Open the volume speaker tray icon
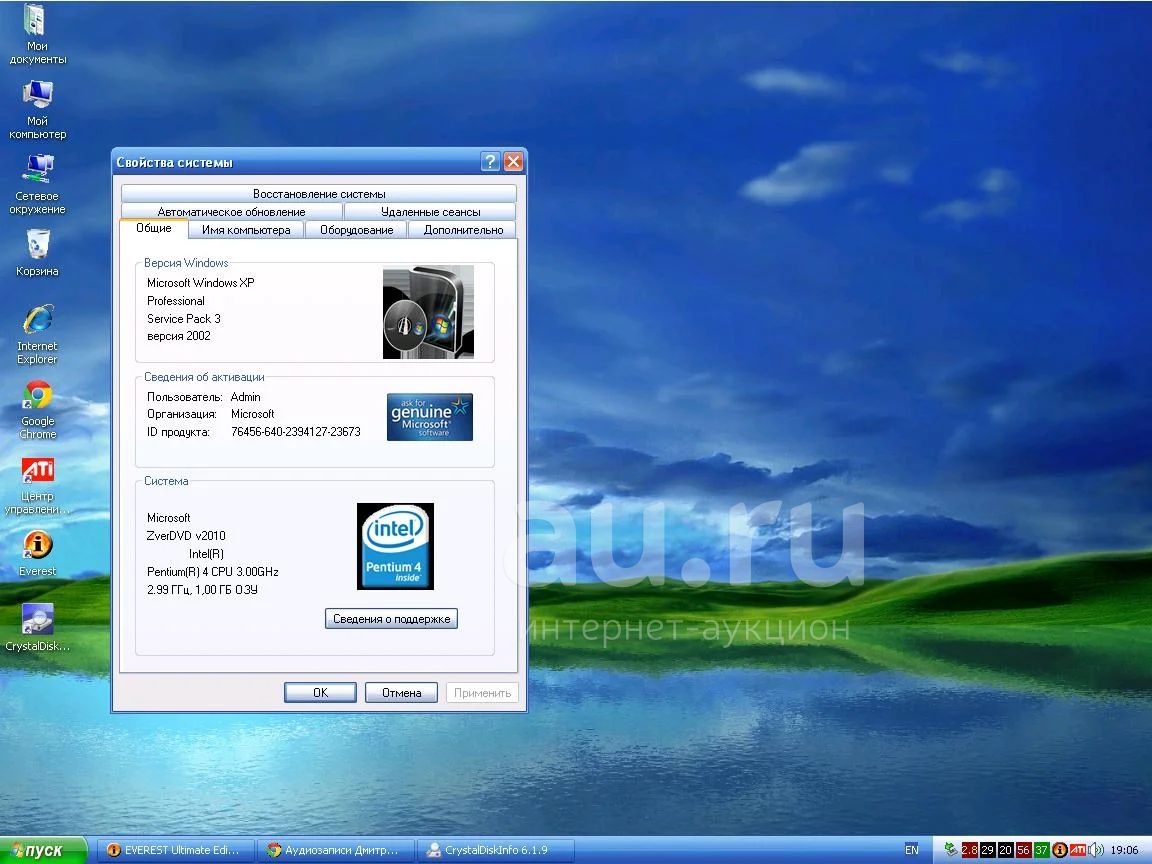Image resolution: width=1152 pixels, height=864 pixels. (1096, 850)
